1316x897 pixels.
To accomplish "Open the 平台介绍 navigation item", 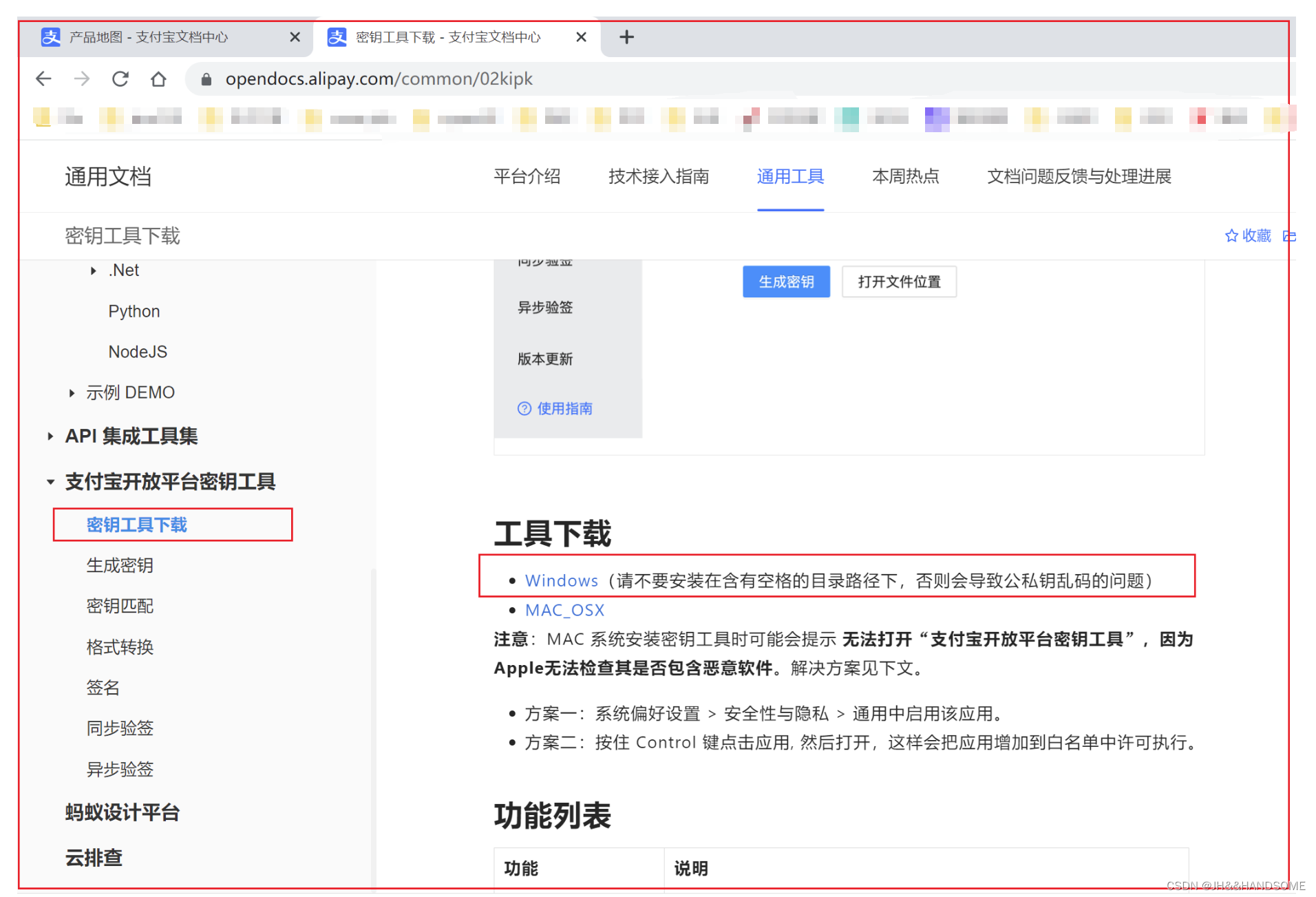I will 527,177.
